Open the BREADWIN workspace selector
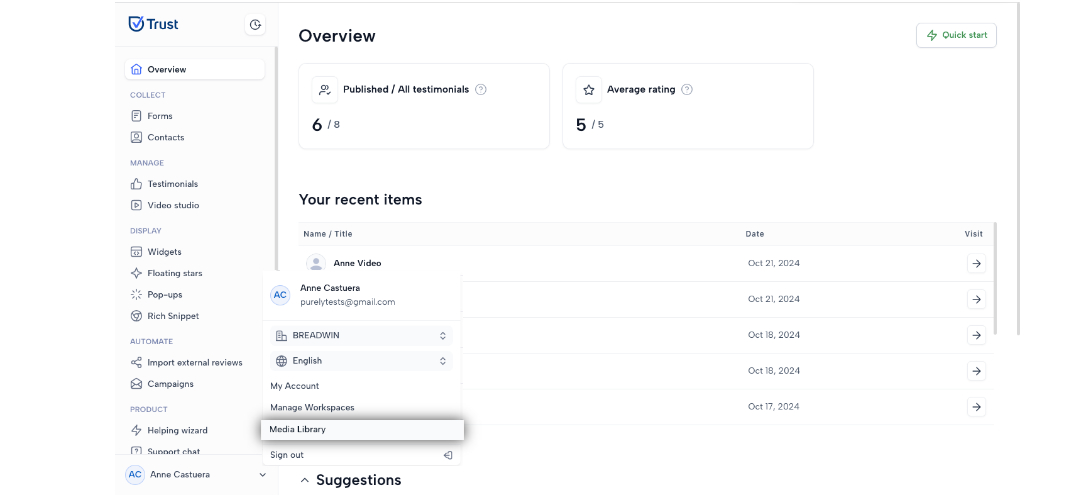Screen dimensions: 1080x500 [362, 335]
